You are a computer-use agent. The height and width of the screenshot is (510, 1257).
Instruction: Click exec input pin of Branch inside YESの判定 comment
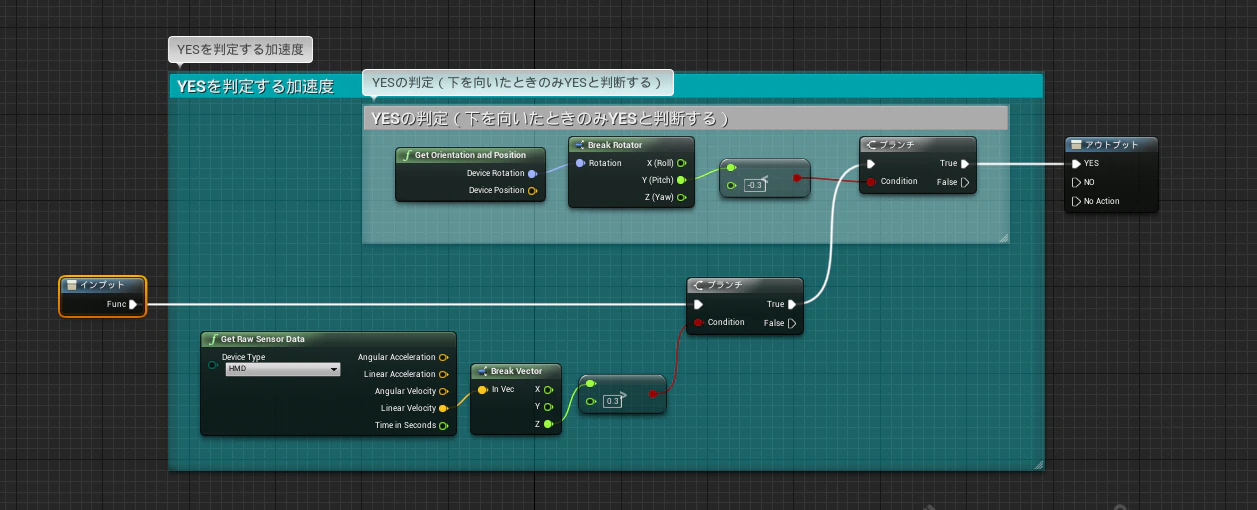(872, 163)
